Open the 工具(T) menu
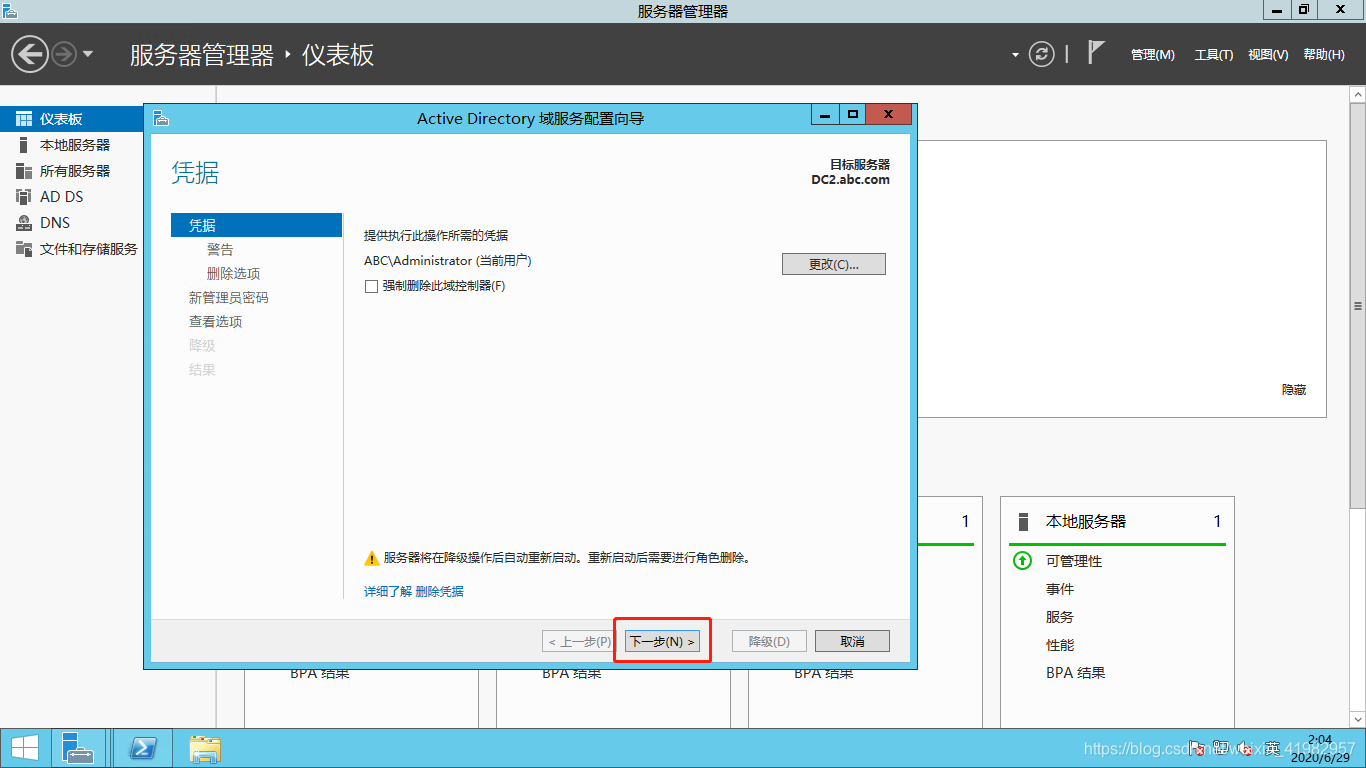Image resolution: width=1366 pixels, height=768 pixels. point(1213,55)
